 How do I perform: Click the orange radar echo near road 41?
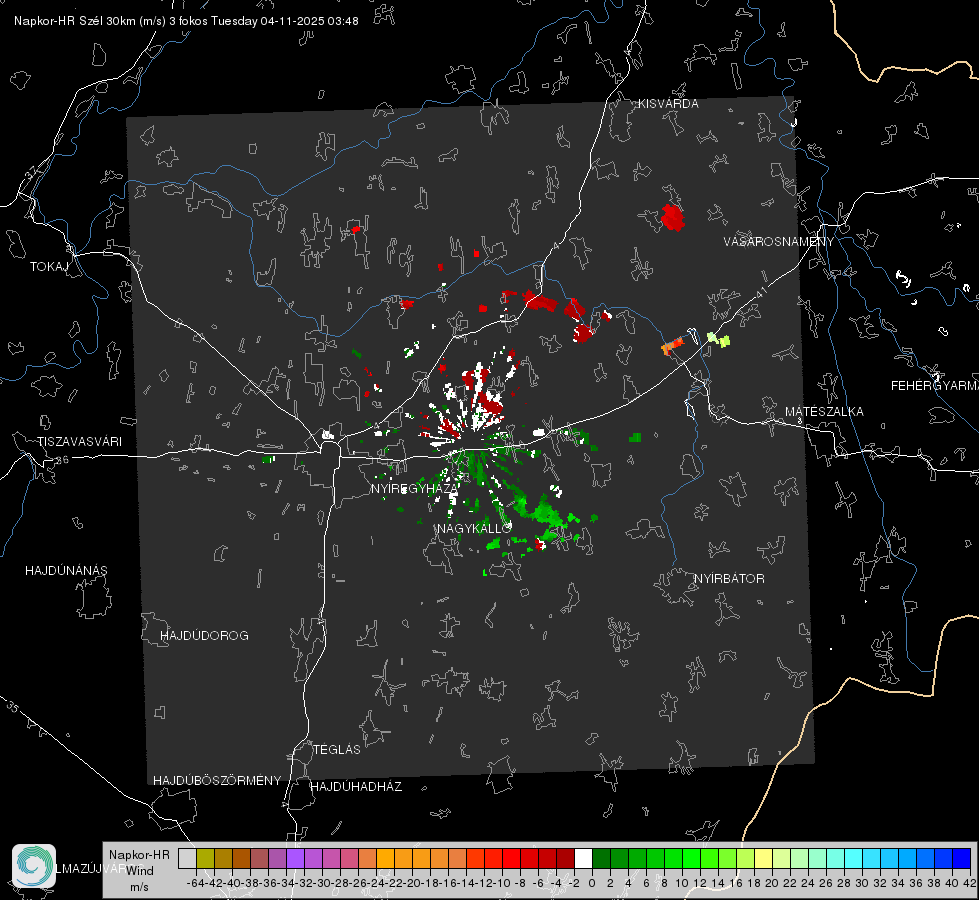pyautogui.click(x=672, y=345)
